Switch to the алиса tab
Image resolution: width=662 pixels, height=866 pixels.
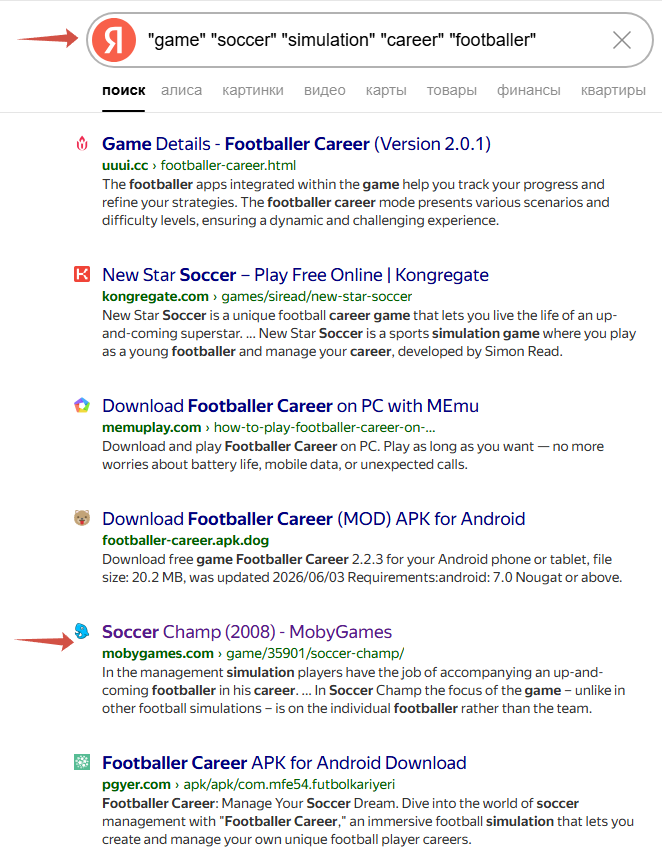tap(182, 90)
